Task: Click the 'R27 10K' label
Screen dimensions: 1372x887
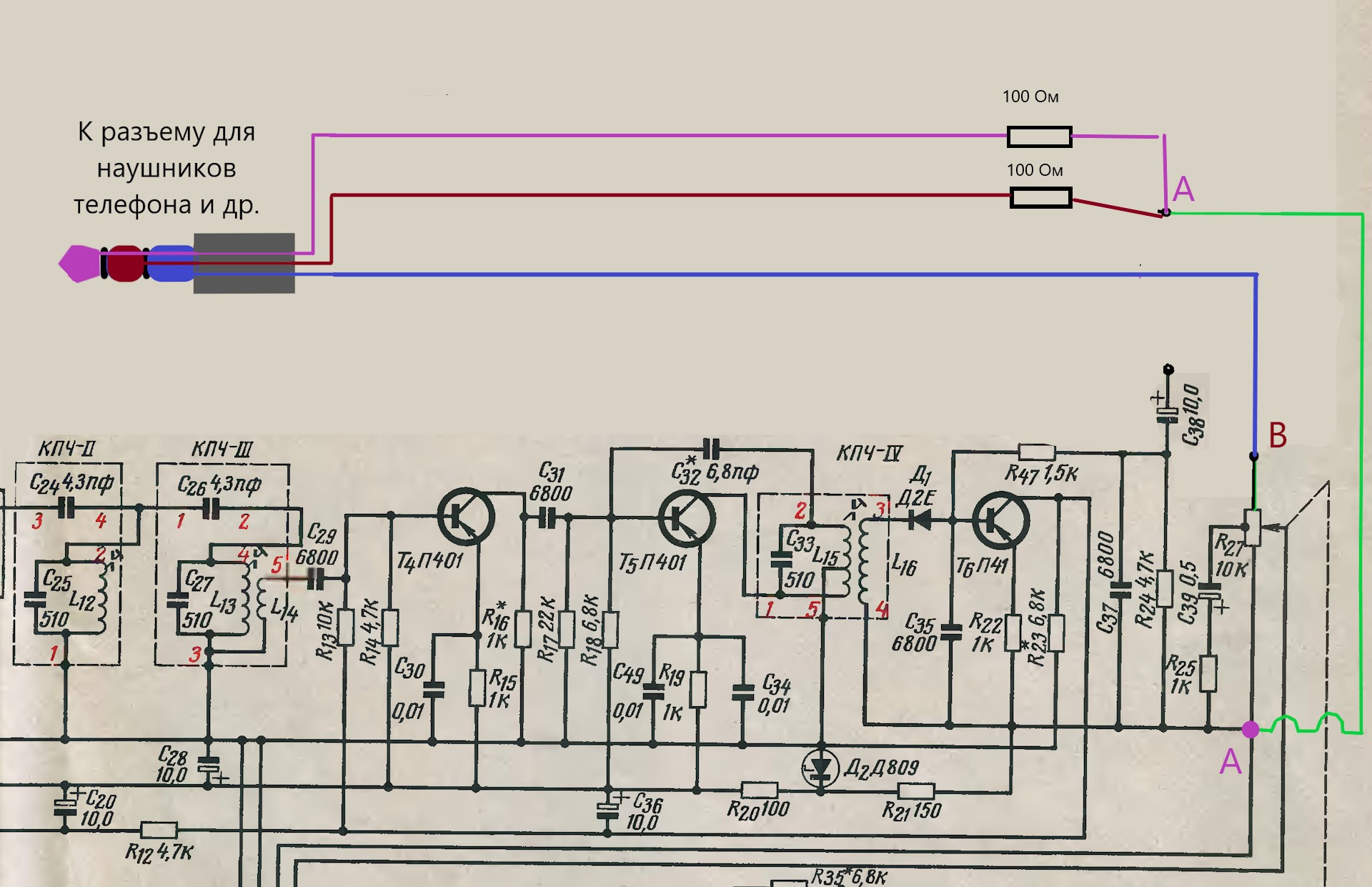Action: tap(1231, 555)
